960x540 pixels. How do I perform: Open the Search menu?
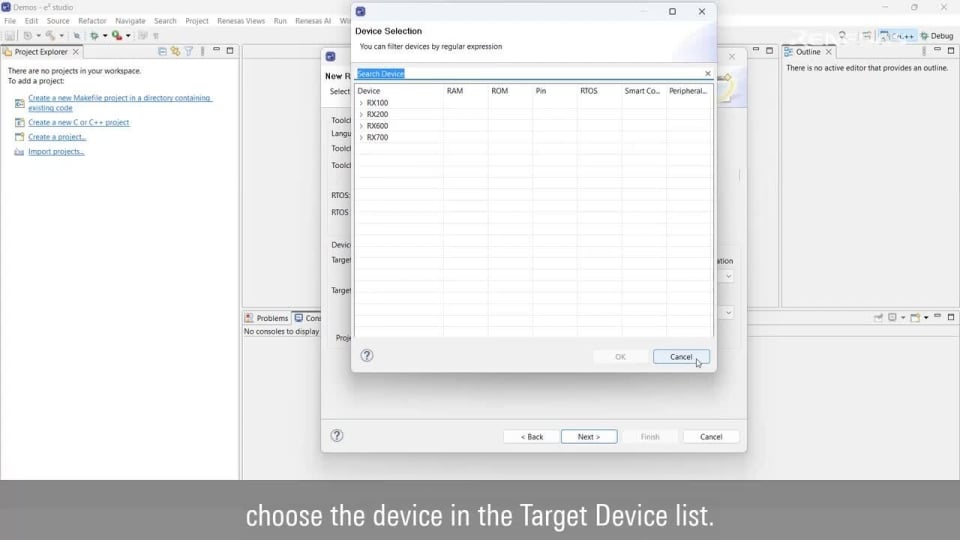[x=165, y=21]
